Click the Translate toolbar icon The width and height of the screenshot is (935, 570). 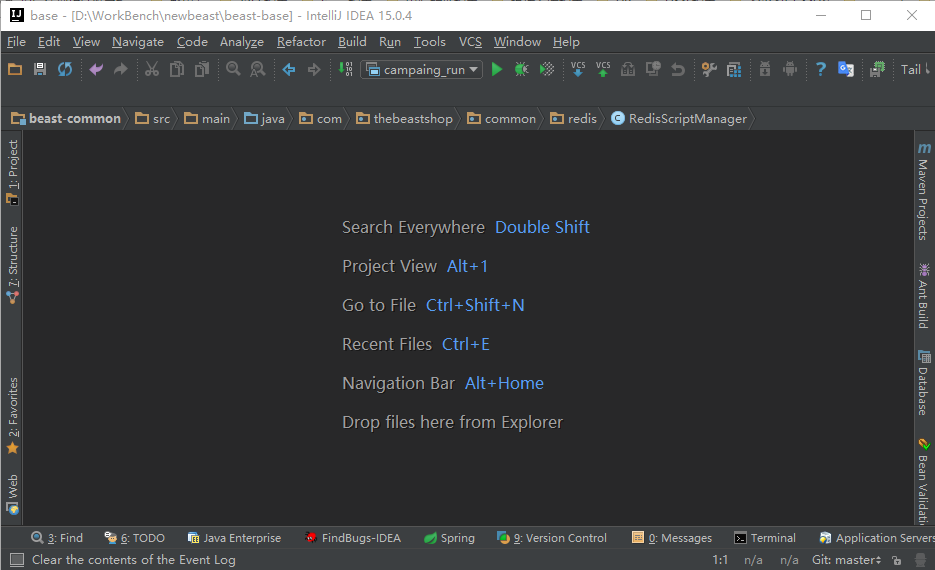tap(846, 70)
